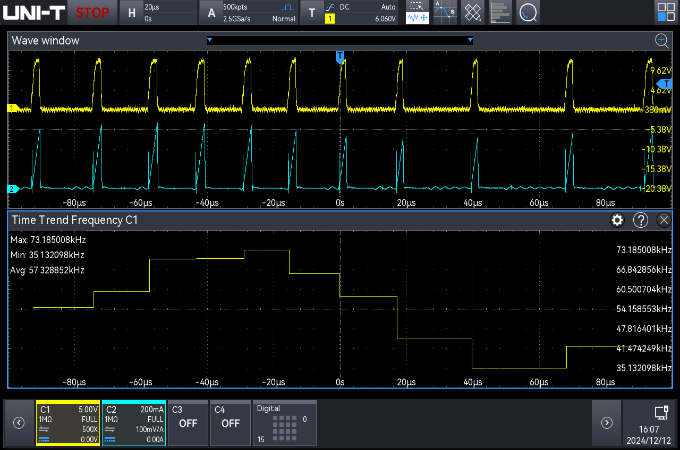The width and height of the screenshot is (680, 450).
Task: Open Time Trend Frequency settings gear
Action: click(x=617, y=220)
